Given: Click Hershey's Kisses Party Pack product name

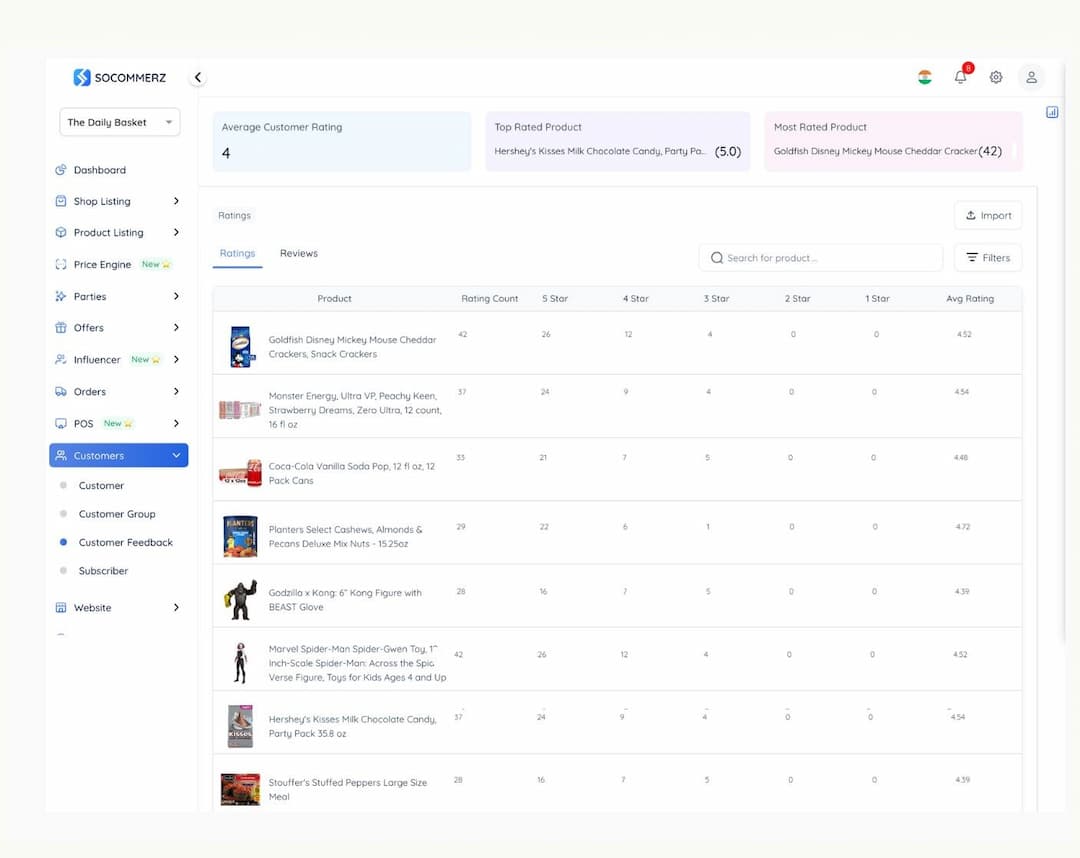Looking at the screenshot, I should click(353, 726).
